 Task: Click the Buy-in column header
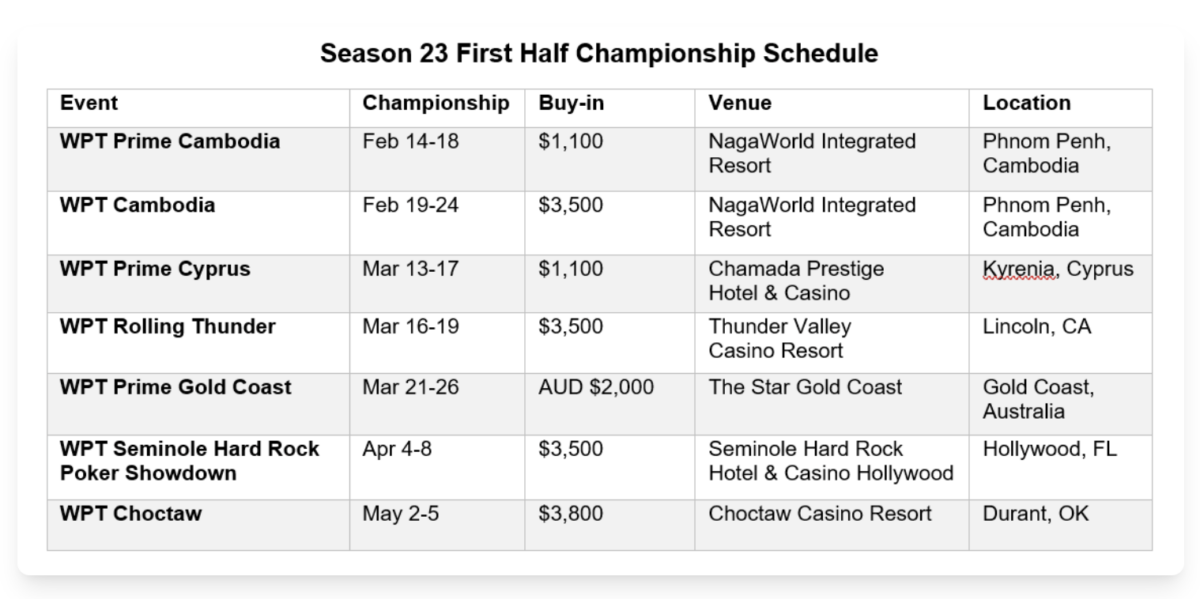pyautogui.click(x=571, y=103)
